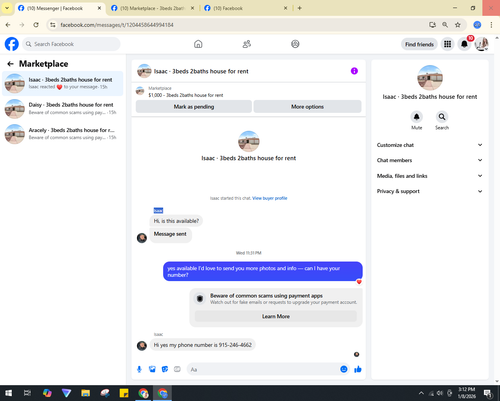Switch to Marketplace 3beds browser tab
The height and width of the screenshot is (401, 500).
click(x=152, y=8)
